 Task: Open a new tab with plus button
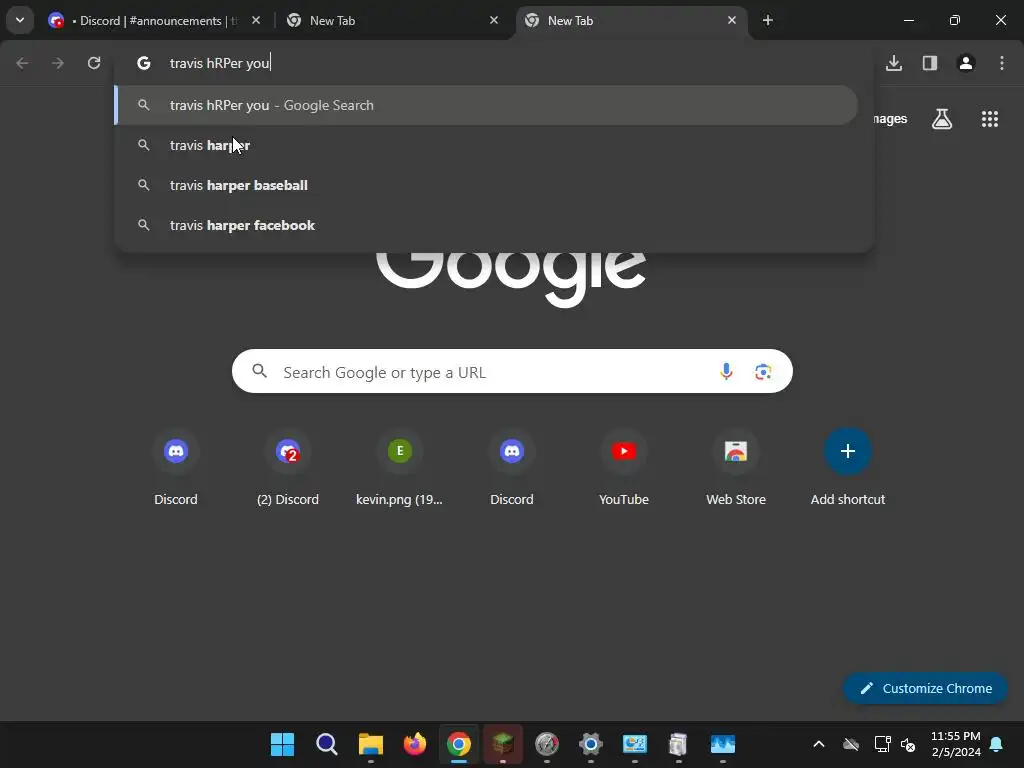768,21
